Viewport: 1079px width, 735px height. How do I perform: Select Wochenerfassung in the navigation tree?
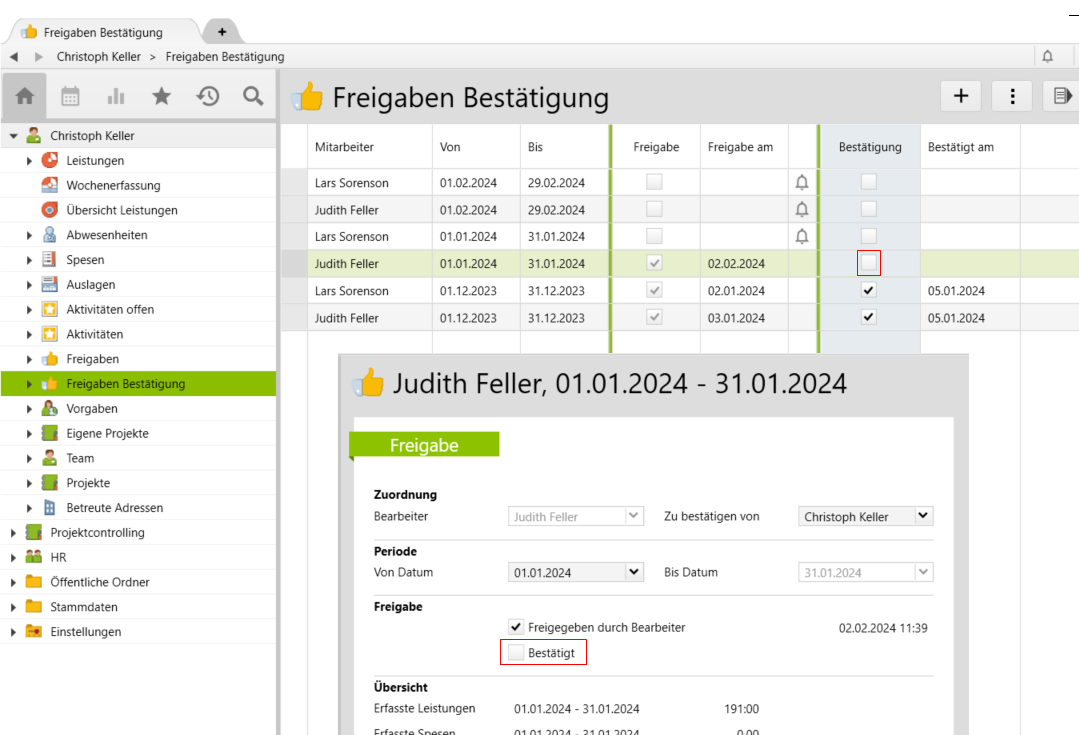[113, 185]
